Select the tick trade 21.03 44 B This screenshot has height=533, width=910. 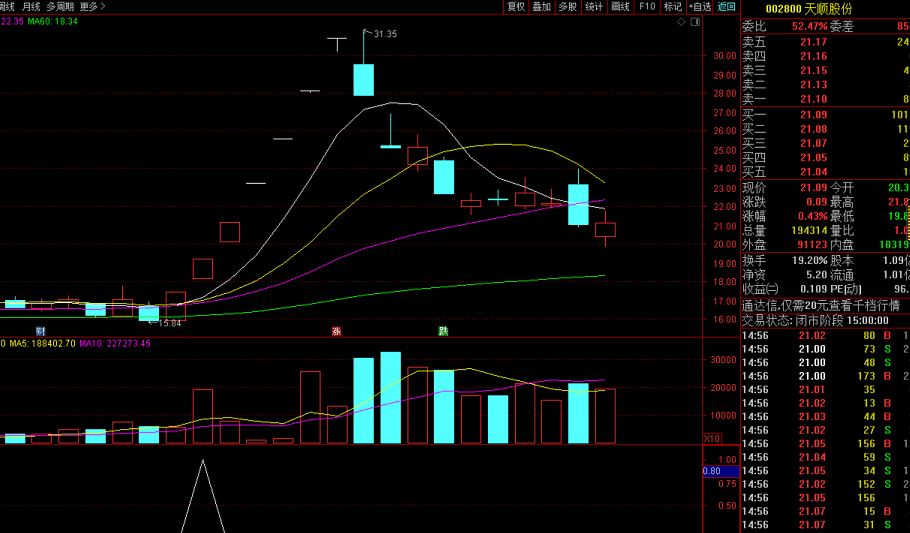tap(825, 416)
